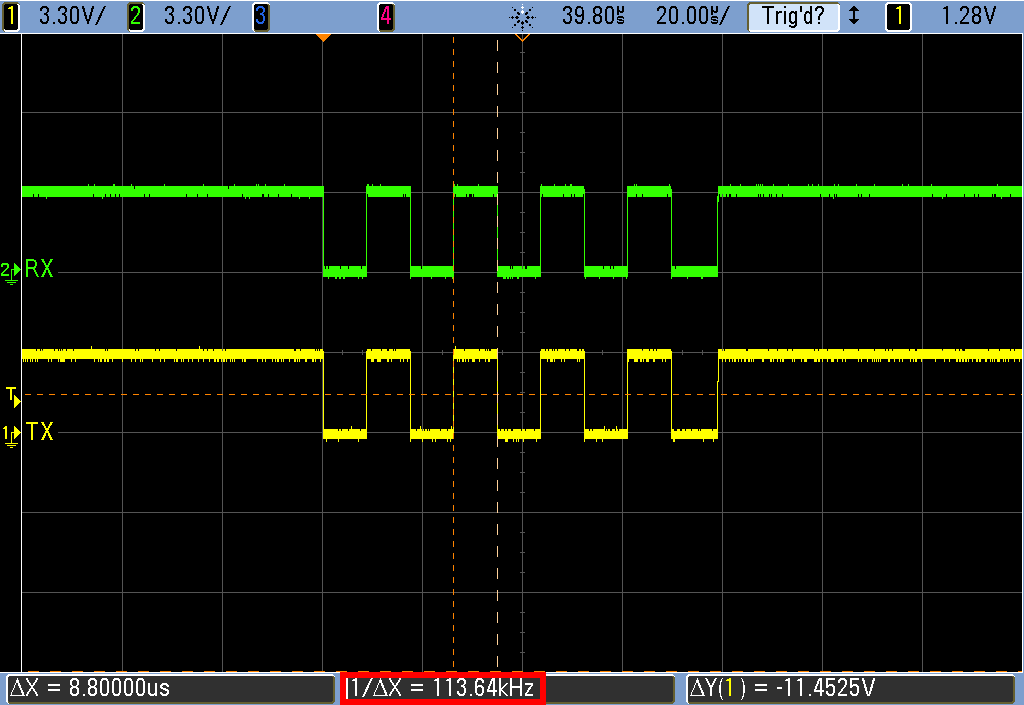The height and width of the screenshot is (705, 1024).
Task: Select the ΔY(1) = -11.4525V readout
Action: tap(852, 689)
